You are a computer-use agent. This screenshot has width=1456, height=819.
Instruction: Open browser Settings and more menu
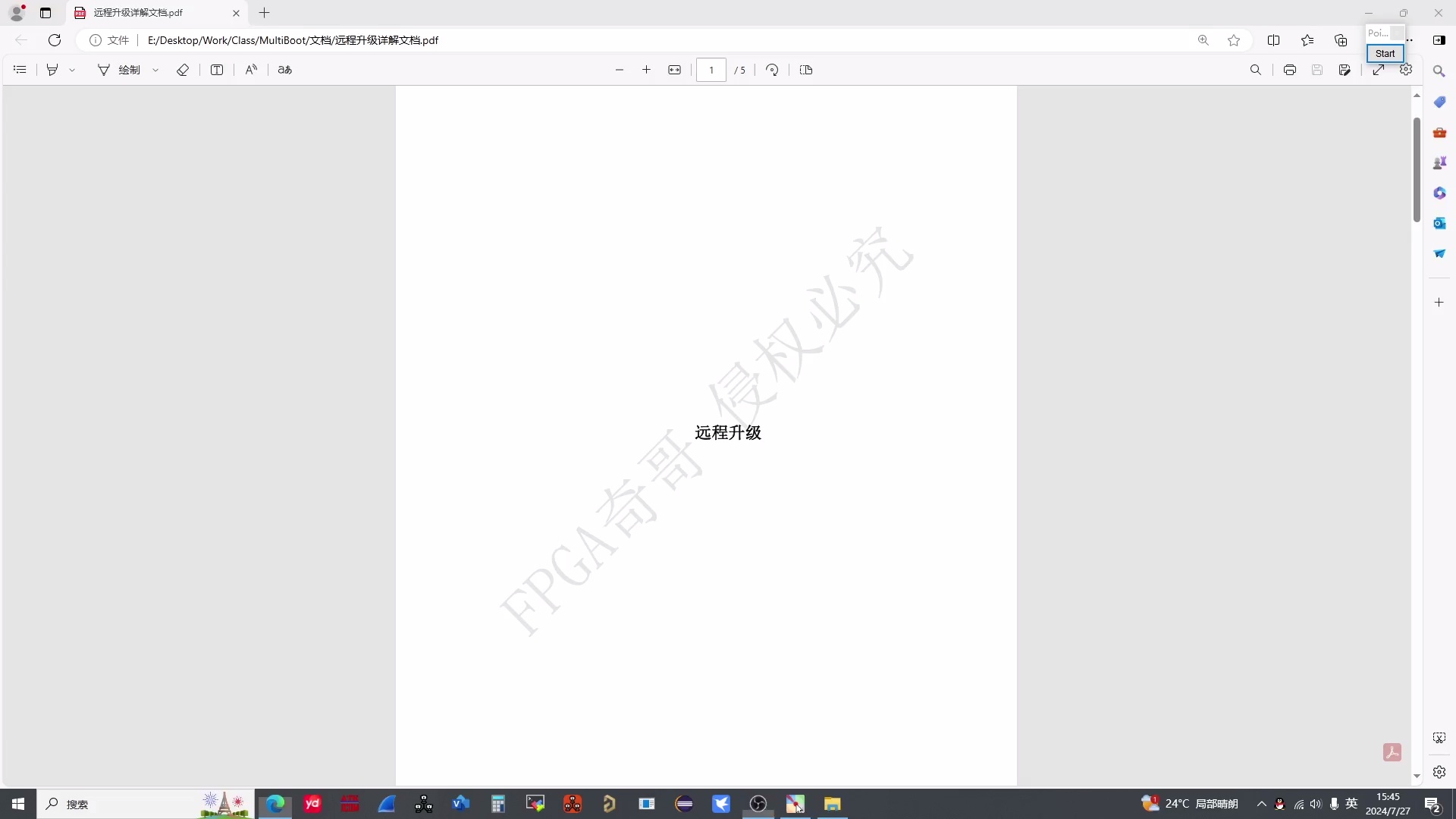point(1409,40)
